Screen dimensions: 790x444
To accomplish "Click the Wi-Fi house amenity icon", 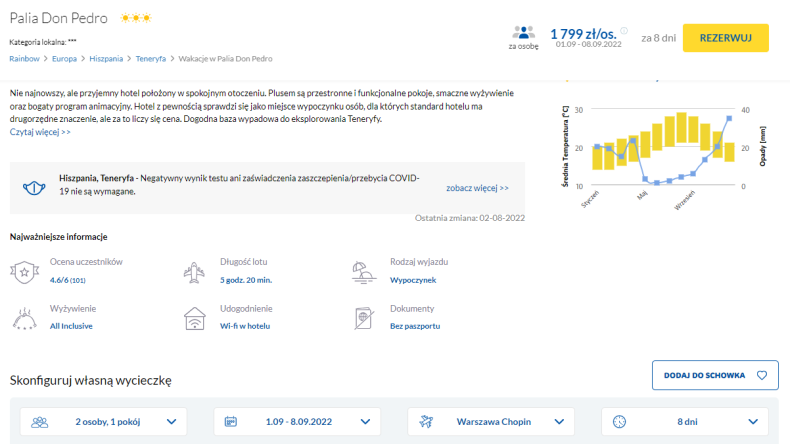I will click(x=194, y=319).
